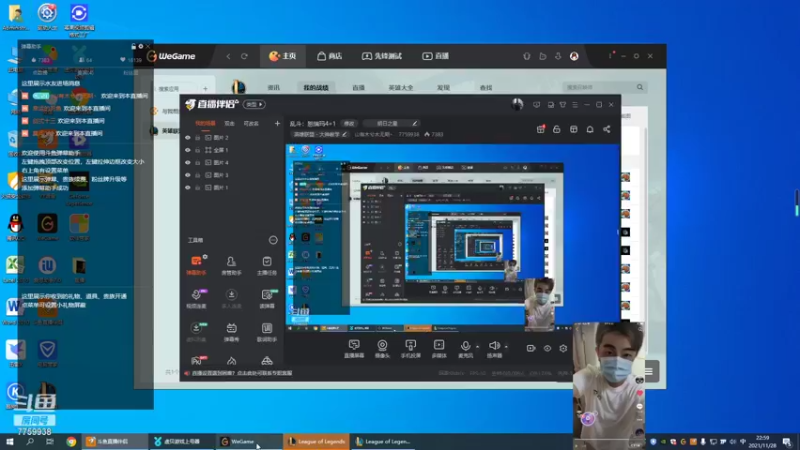This screenshot has width=800, height=450.
Task: Open the PK tool in toolbox
Action: (196, 361)
